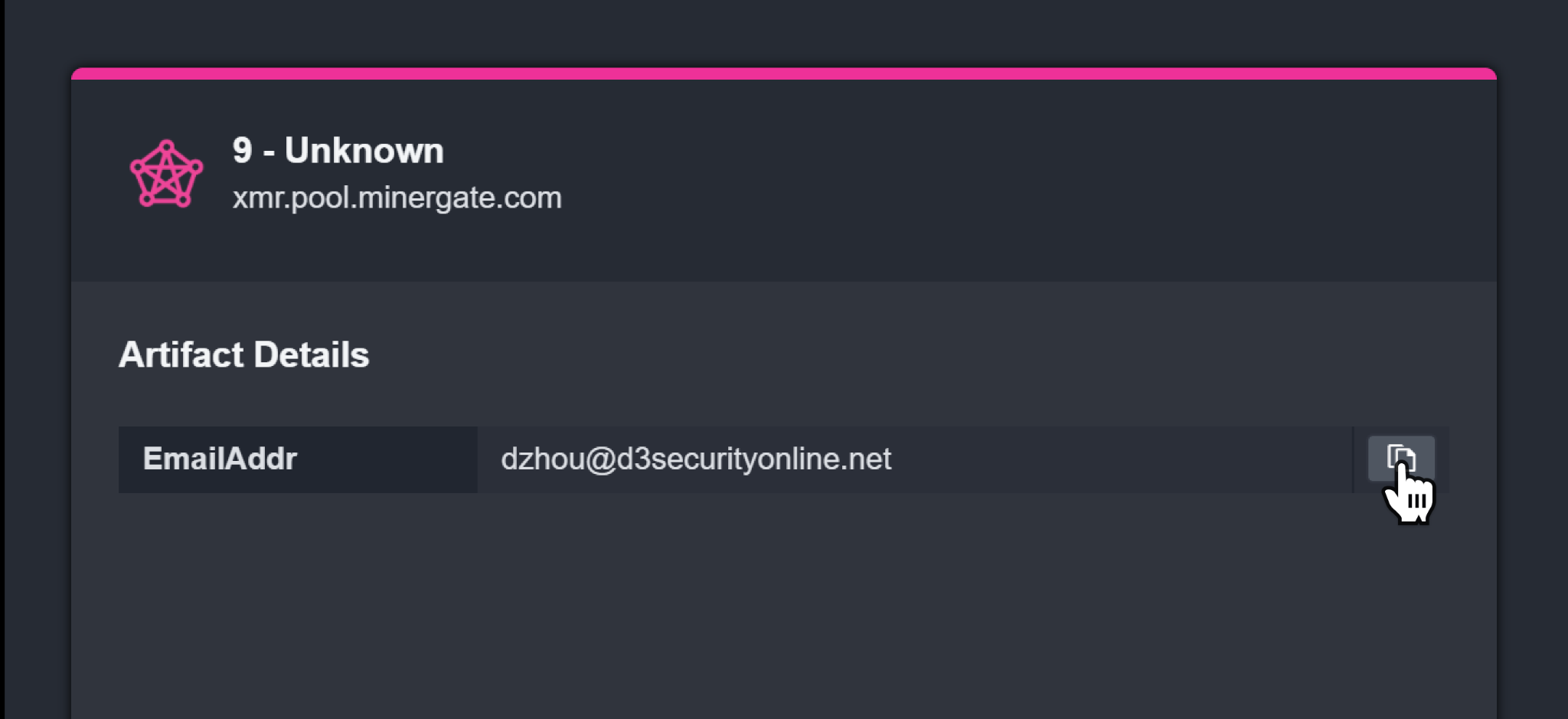
Task: Select the EmailAddr field label
Action: pos(220,459)
